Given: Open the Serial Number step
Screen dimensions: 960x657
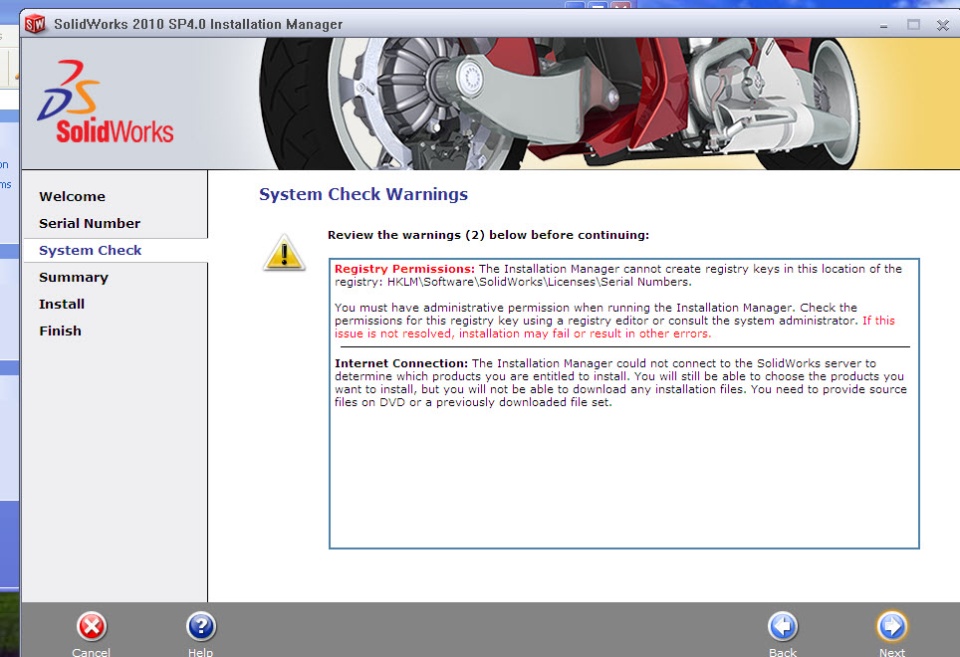Looking at the screenshot, I should (89, 223).
